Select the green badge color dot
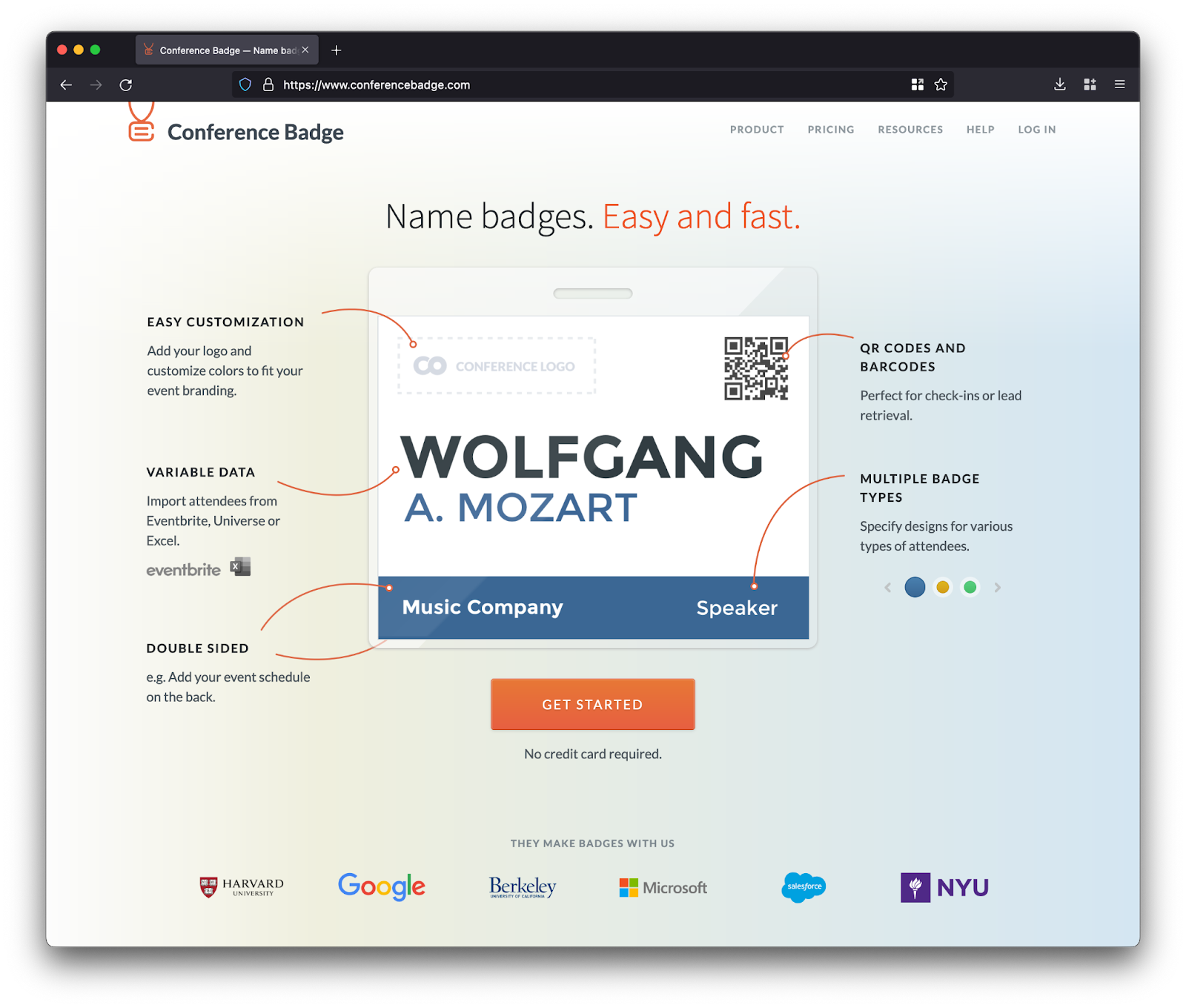Image resolution: width=1186 pixels, height=1008 pixels. [x=970, y=587]
